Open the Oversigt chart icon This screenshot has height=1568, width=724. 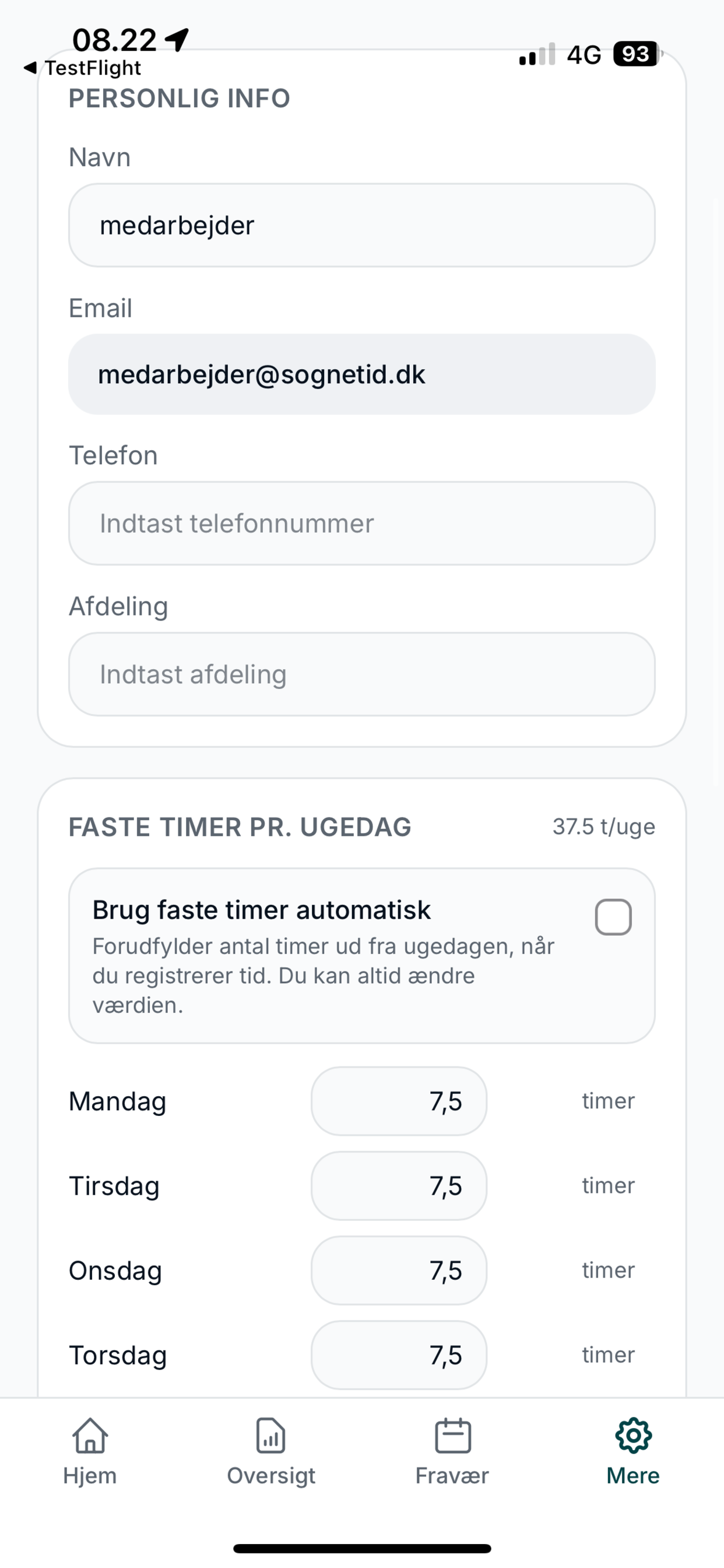pos(270,1436)
